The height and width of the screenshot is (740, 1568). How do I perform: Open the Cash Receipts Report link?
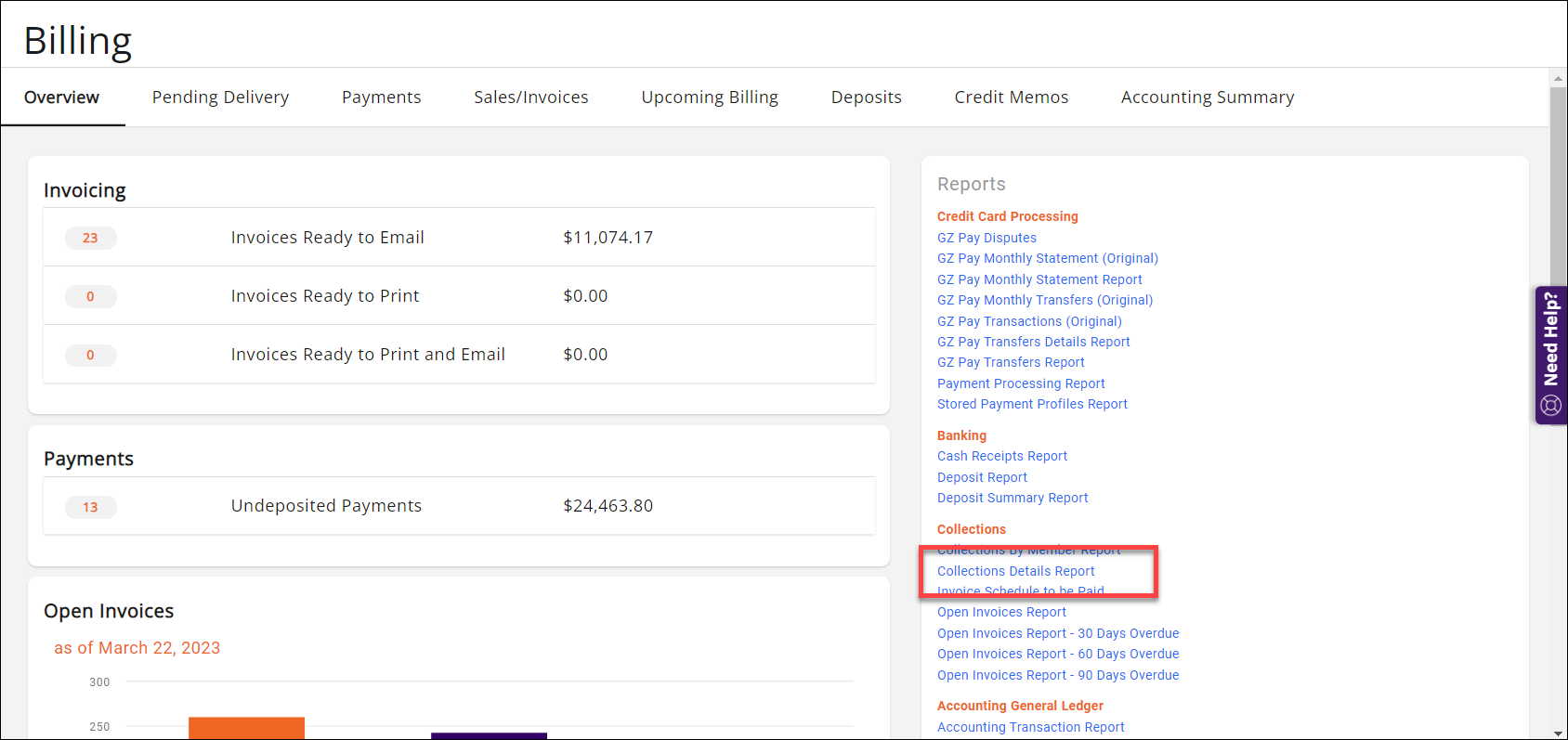1001,457
